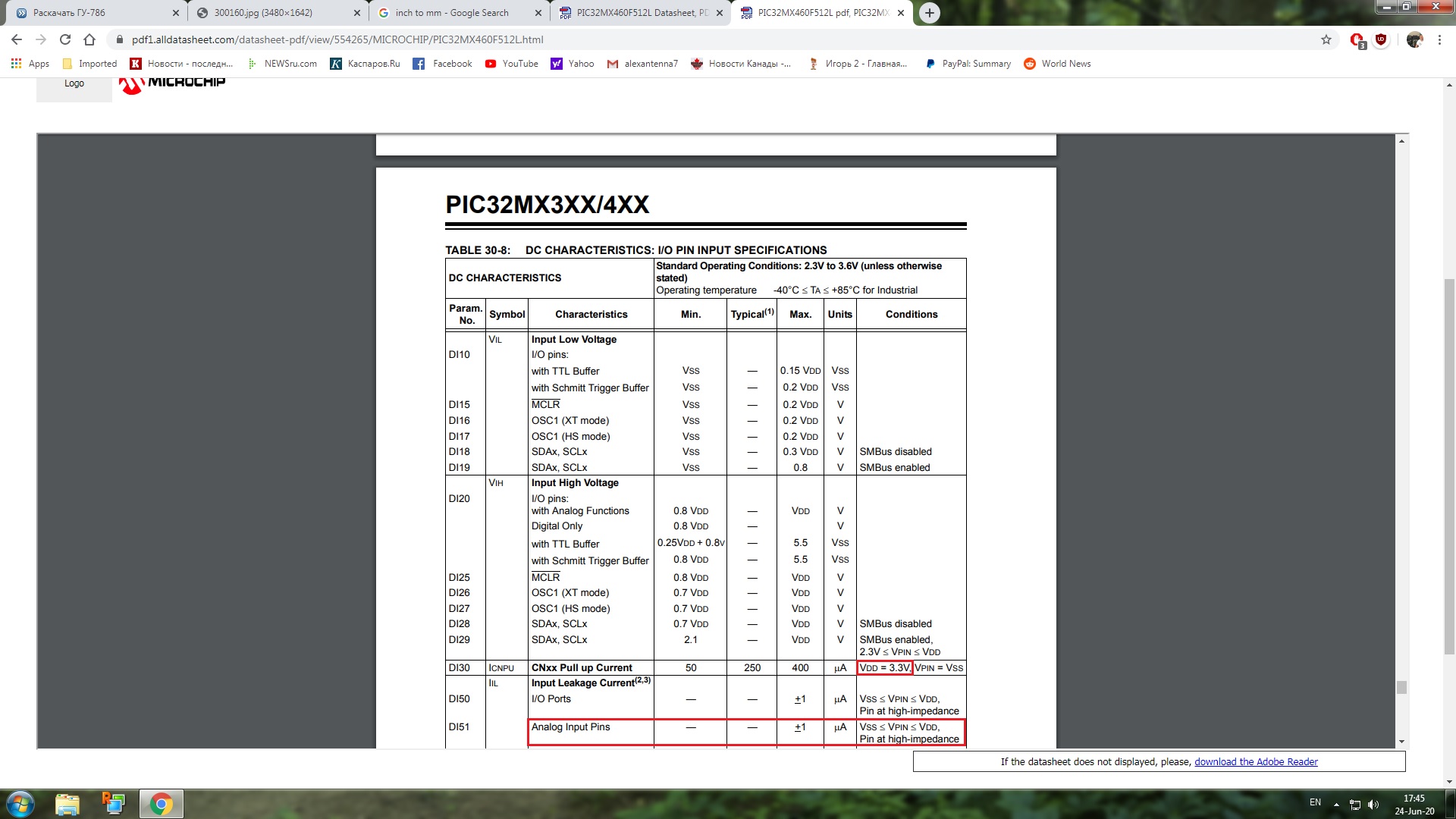Open a new browser tab
1456x819 pixels.
click(x=929, y=13)
